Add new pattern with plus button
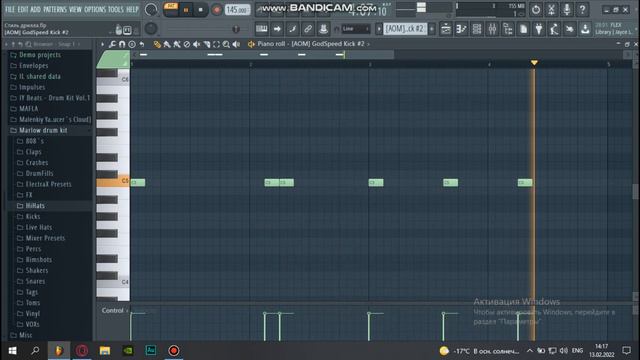 tap(432, 29)
